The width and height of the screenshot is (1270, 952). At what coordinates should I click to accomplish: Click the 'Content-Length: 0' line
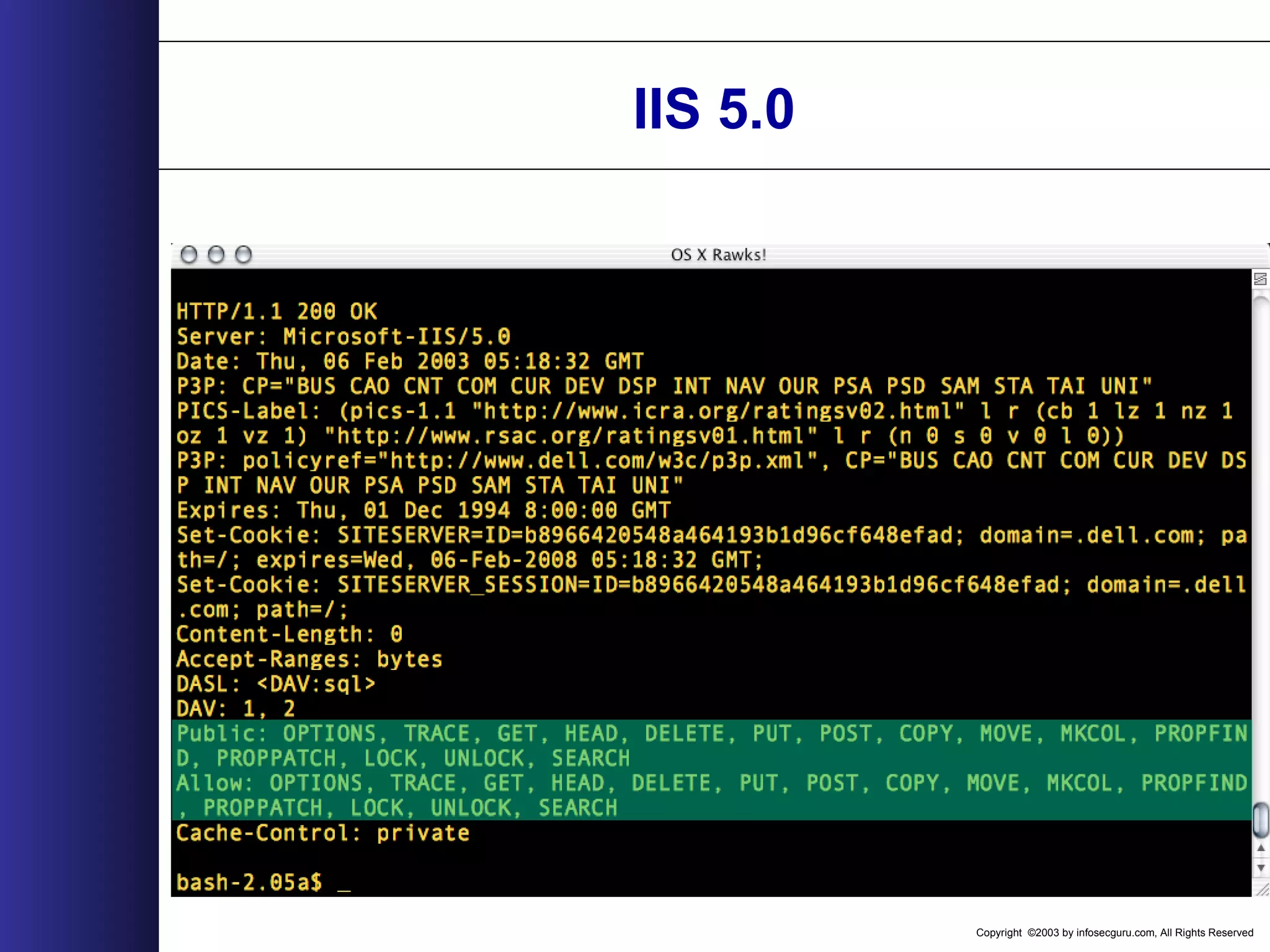click(290, 634)
